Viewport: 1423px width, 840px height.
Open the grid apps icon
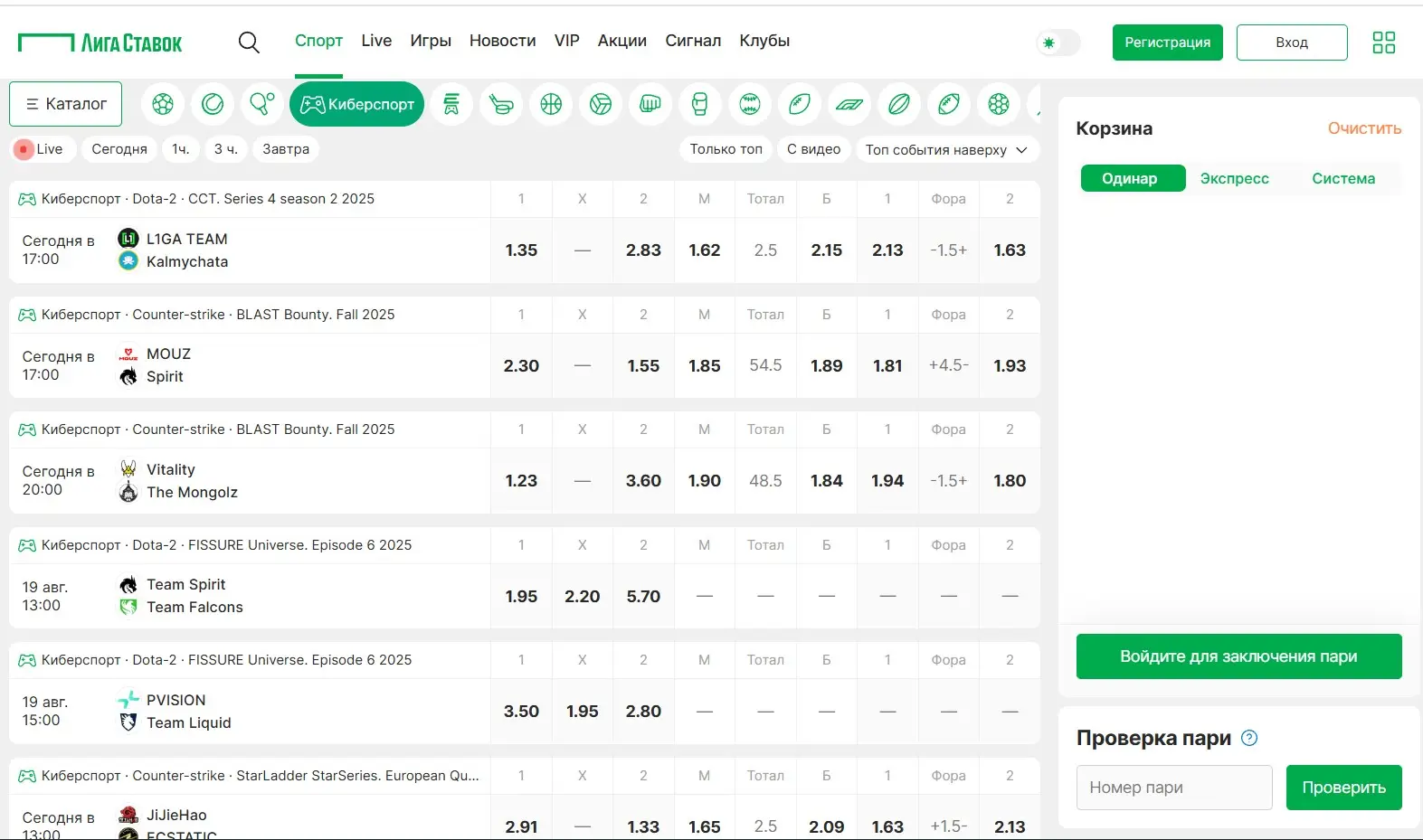[1383, 42]
